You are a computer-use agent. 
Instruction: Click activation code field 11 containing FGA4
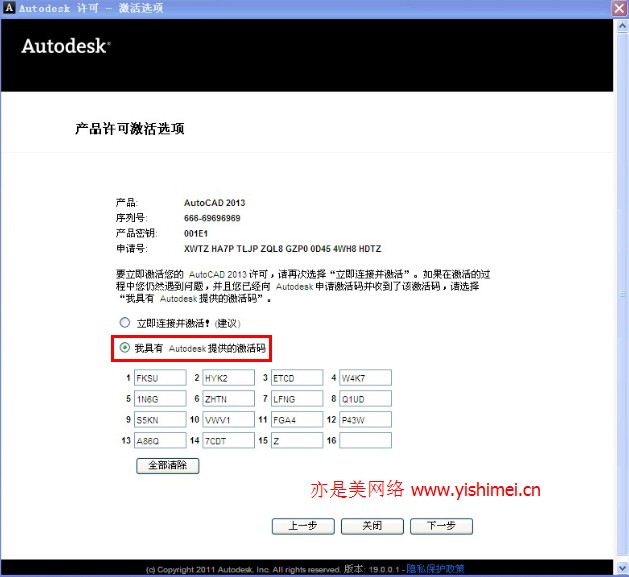[297, 420]
